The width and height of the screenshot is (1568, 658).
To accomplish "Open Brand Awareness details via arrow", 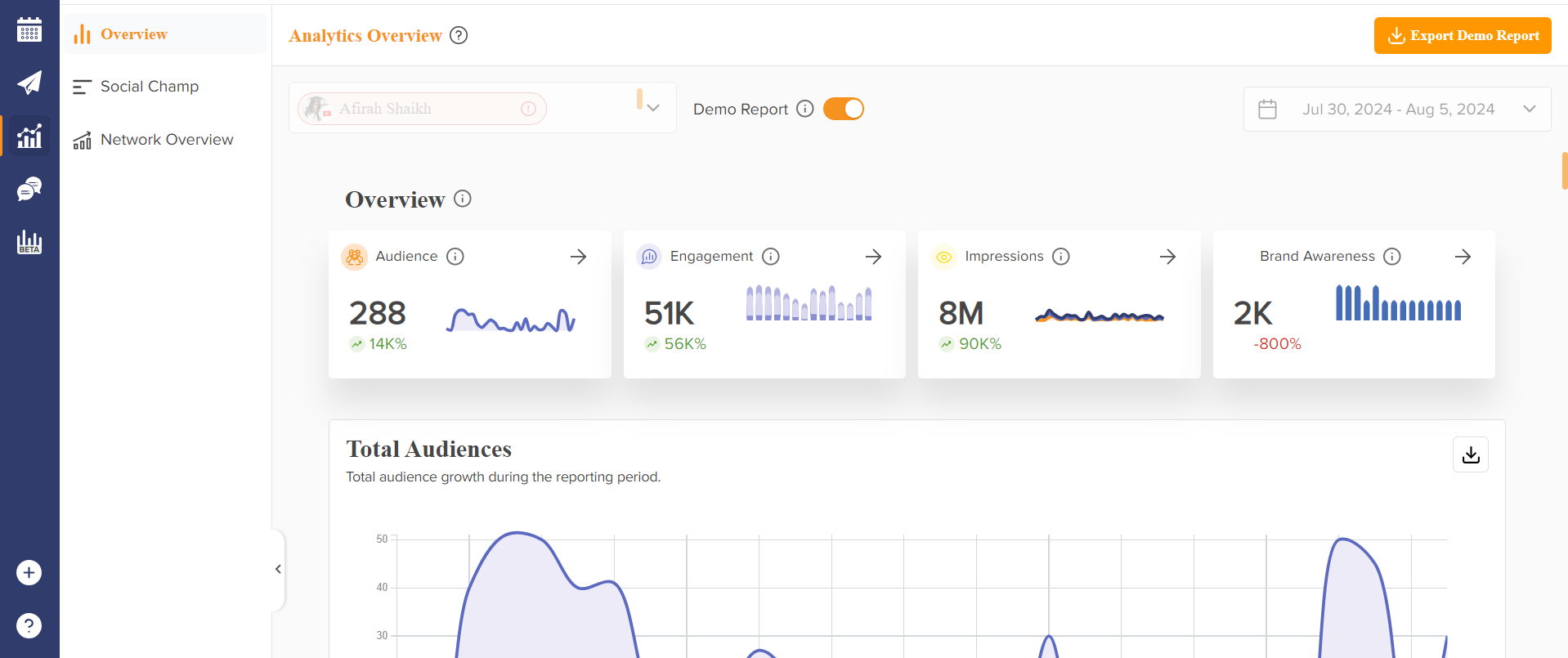I will pyautogui.click(x=1463, y=257).
